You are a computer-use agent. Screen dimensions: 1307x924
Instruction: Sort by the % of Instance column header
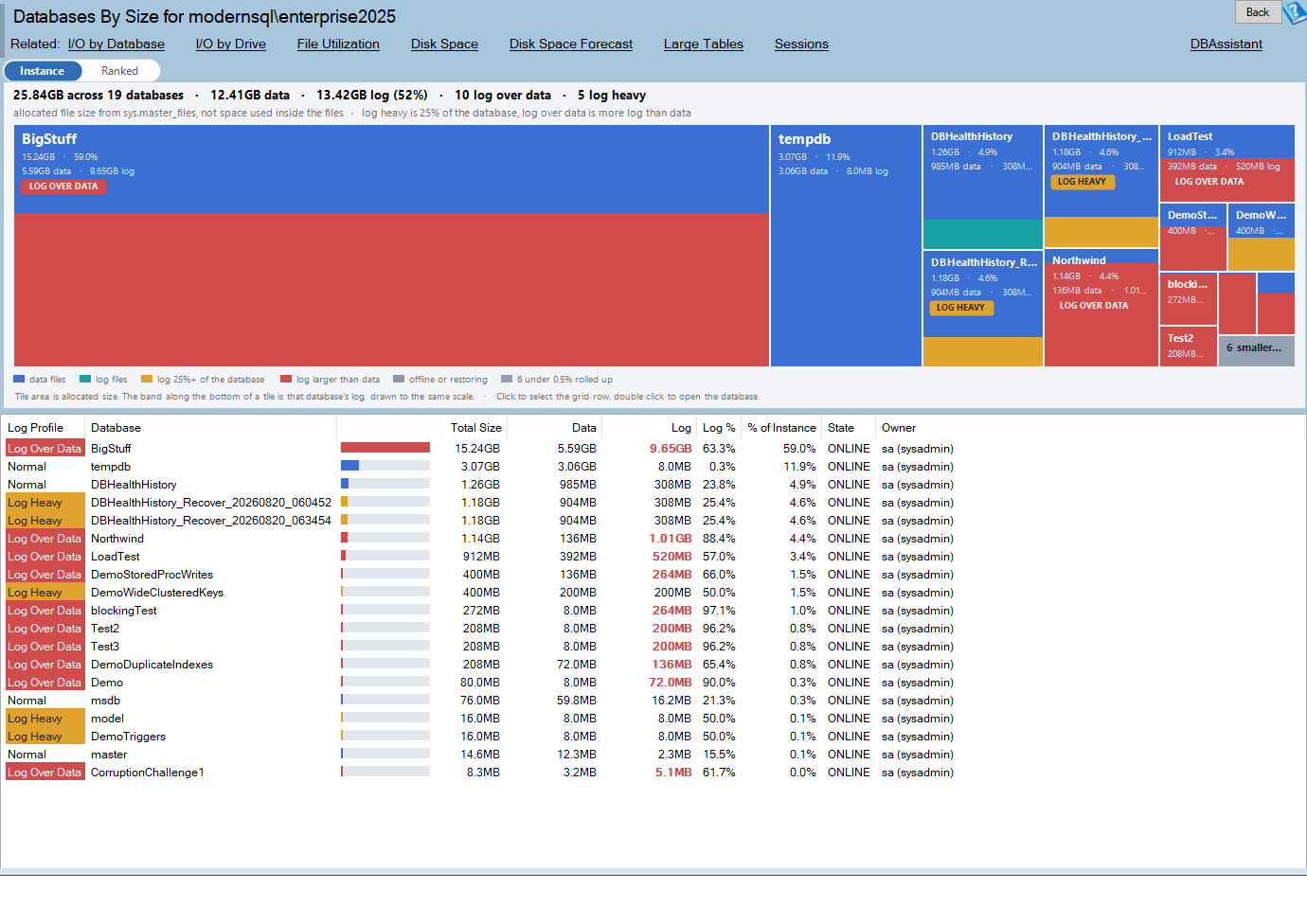[781, 428]
